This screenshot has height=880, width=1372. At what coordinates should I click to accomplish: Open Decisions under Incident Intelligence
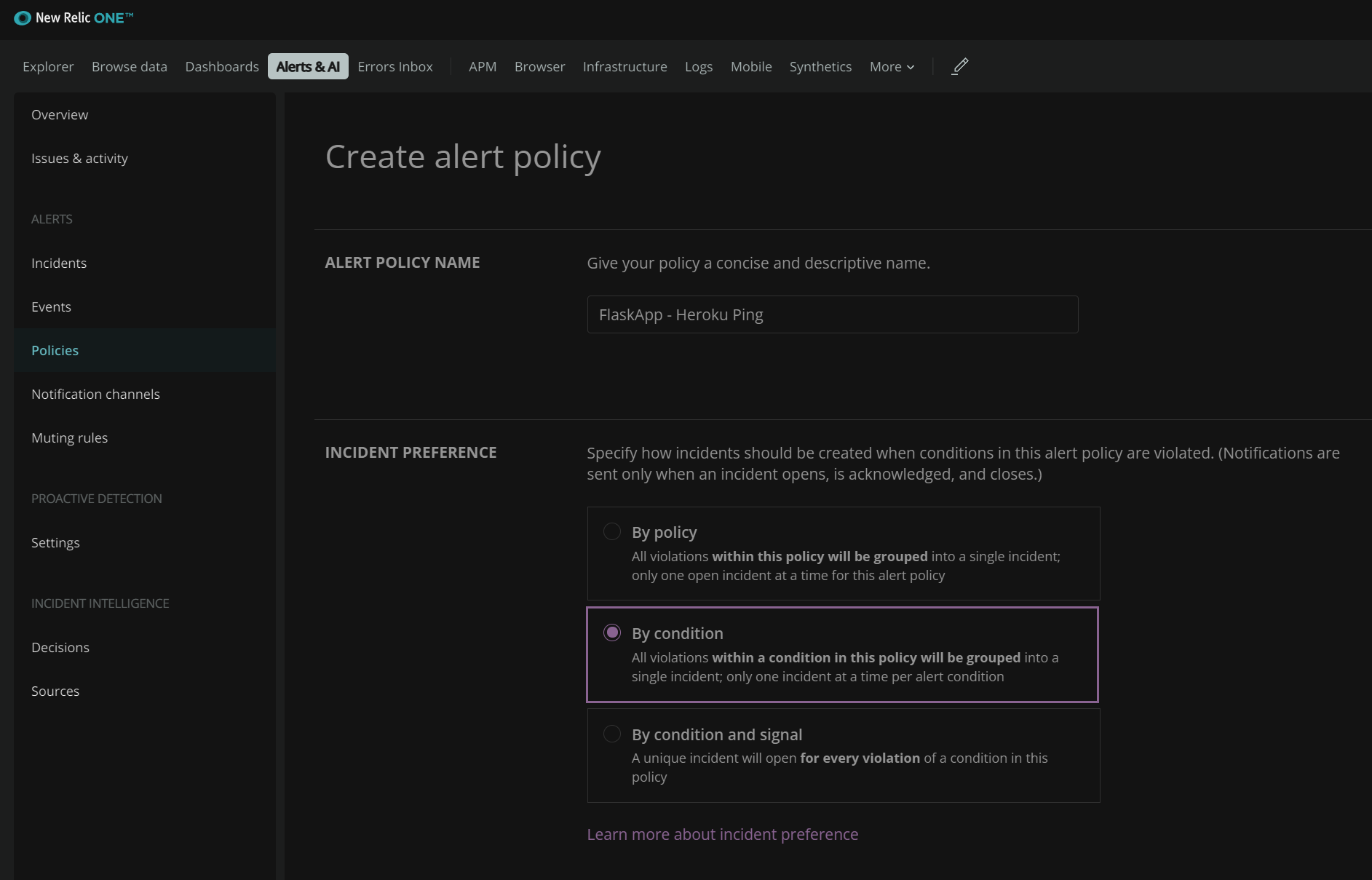click(x=145, y=647)
